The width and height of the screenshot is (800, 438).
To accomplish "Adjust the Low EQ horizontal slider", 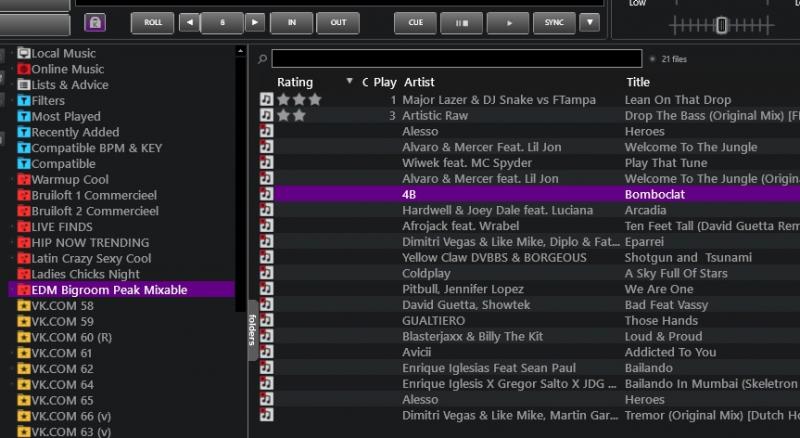I will tap(721, 25).
